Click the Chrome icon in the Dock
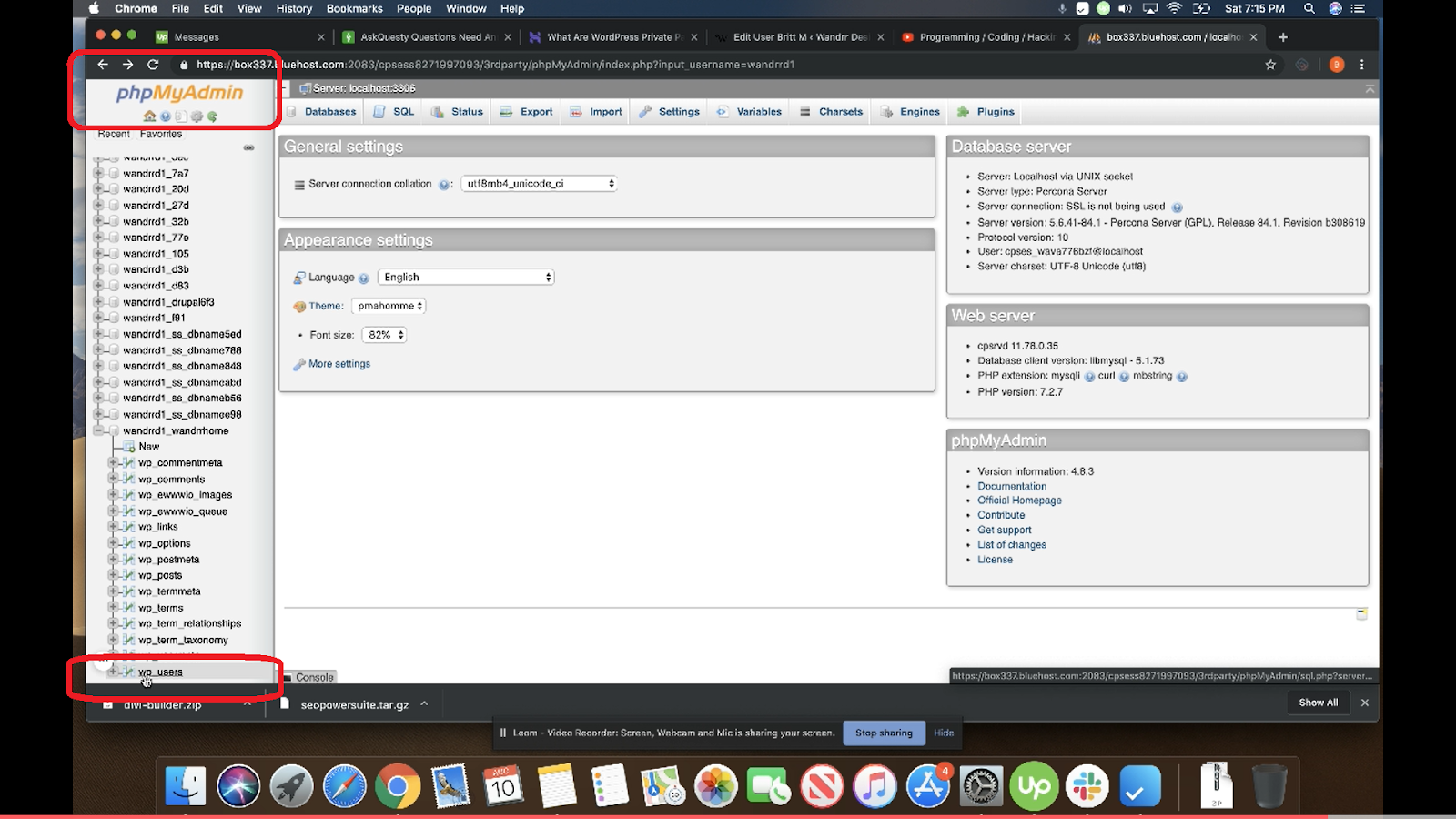This screenshot has width=1456, height=819. coord(398,785)
